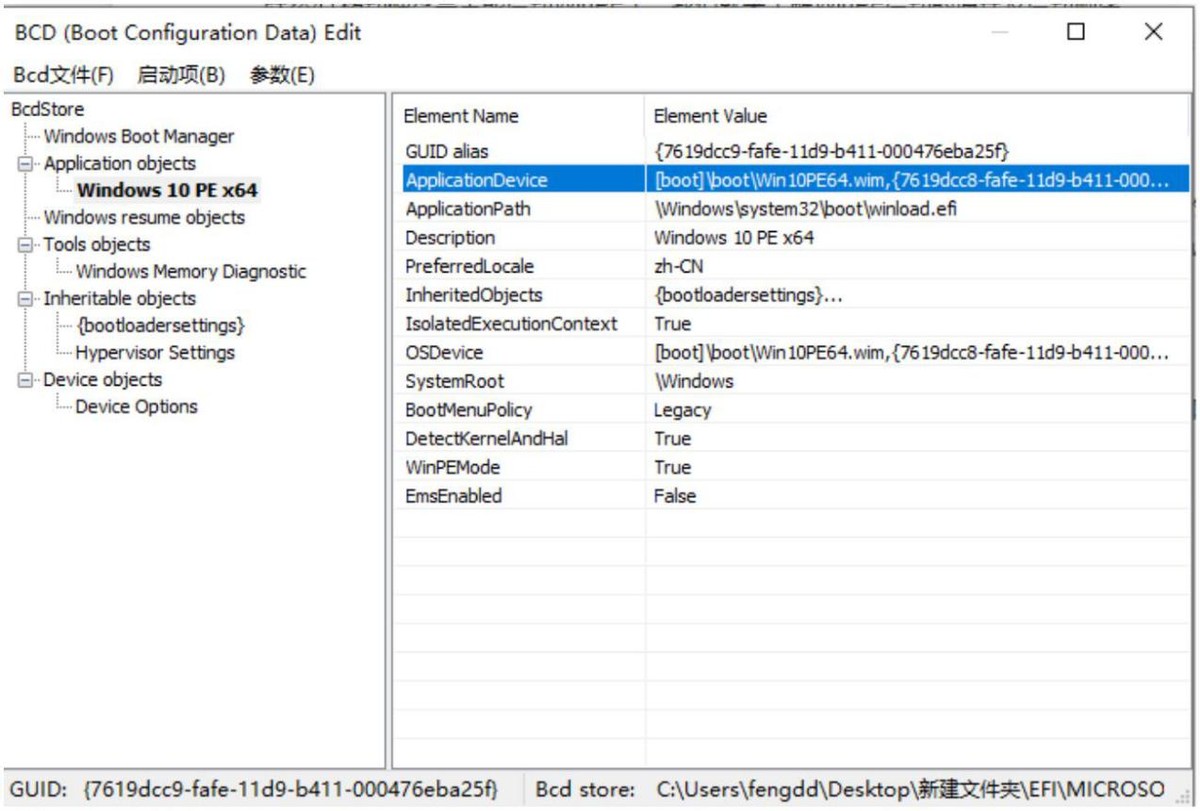Click the GUID alias value
The width and height of the screenshot is (1200, 811).
[832, 151]
